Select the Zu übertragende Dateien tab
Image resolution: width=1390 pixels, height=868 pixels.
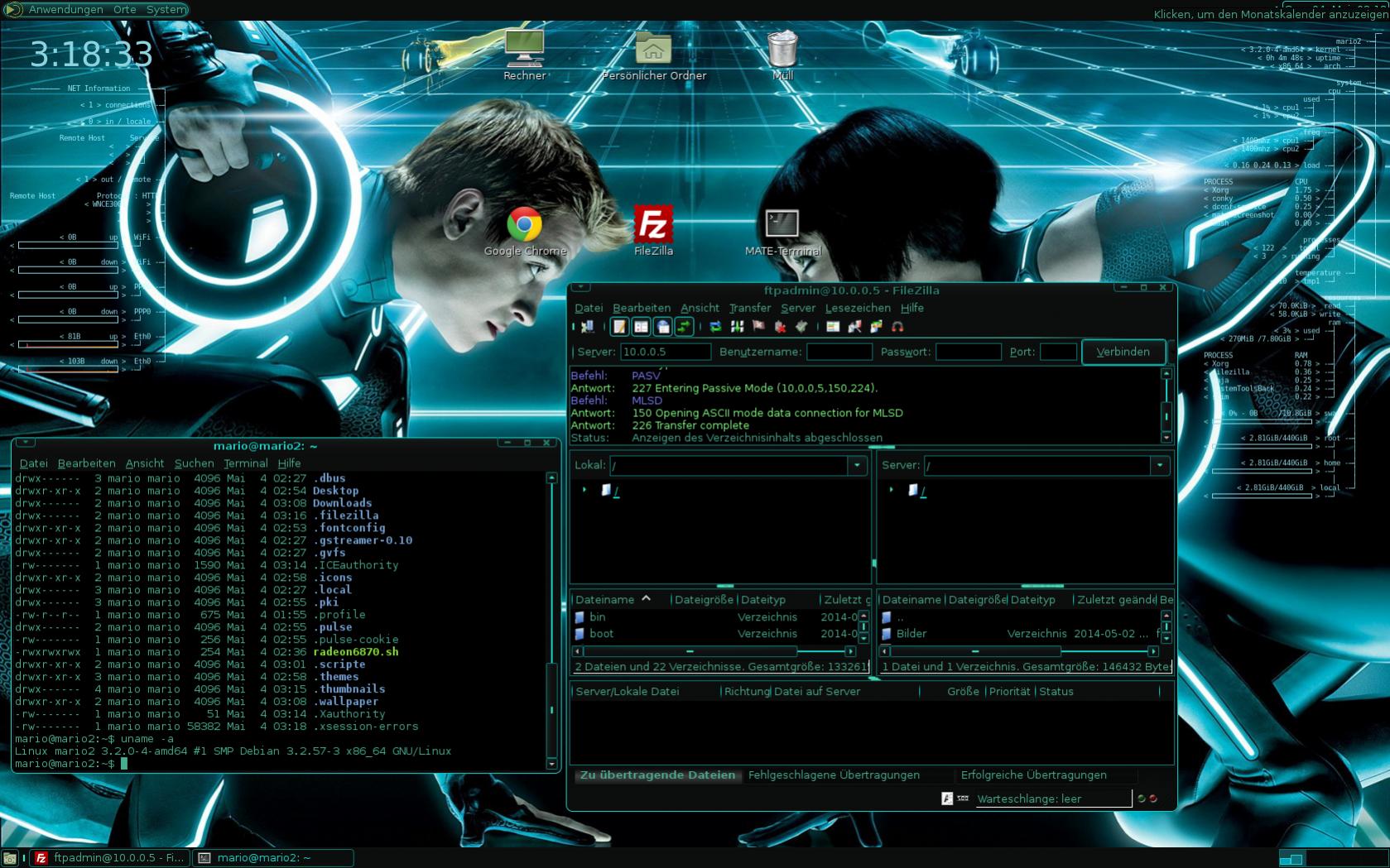point(657,775)
